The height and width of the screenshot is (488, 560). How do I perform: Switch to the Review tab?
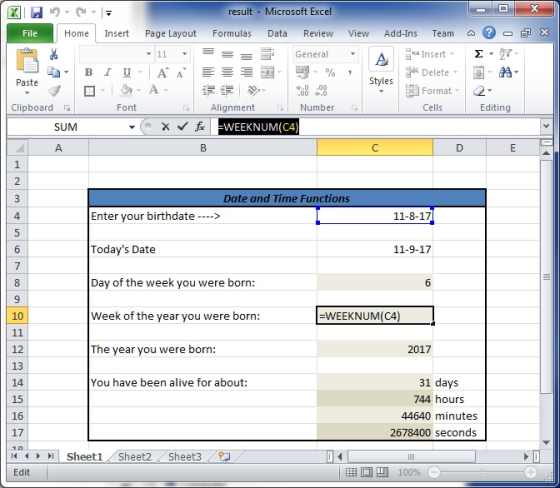coord(318,34)
